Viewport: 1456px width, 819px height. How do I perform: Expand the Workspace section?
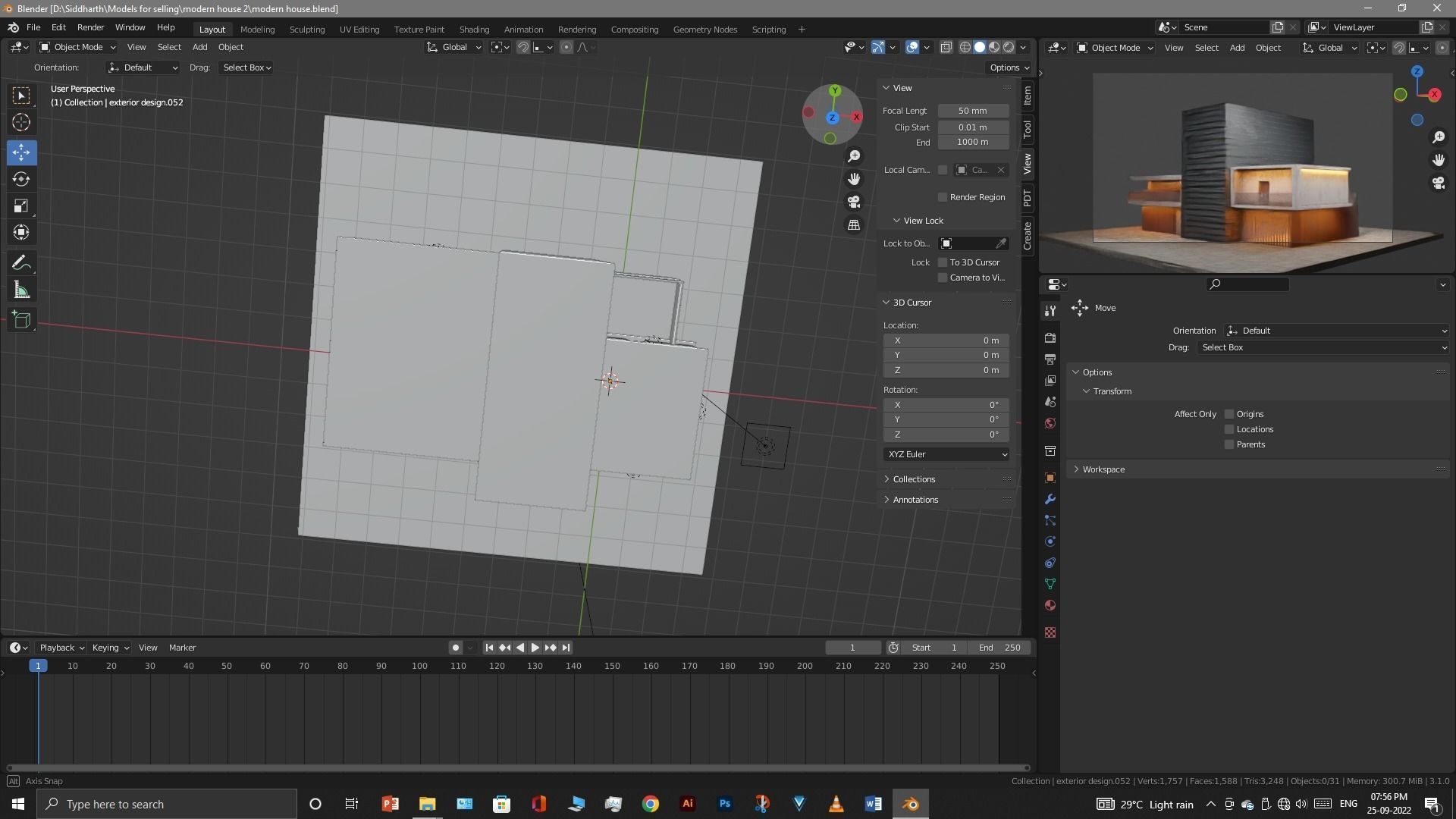(1103, 469)
